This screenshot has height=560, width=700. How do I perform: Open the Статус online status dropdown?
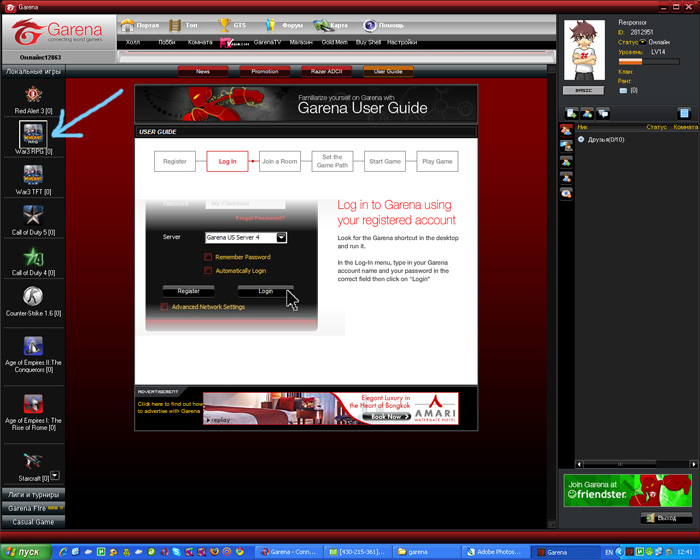(x=643, y=42)
